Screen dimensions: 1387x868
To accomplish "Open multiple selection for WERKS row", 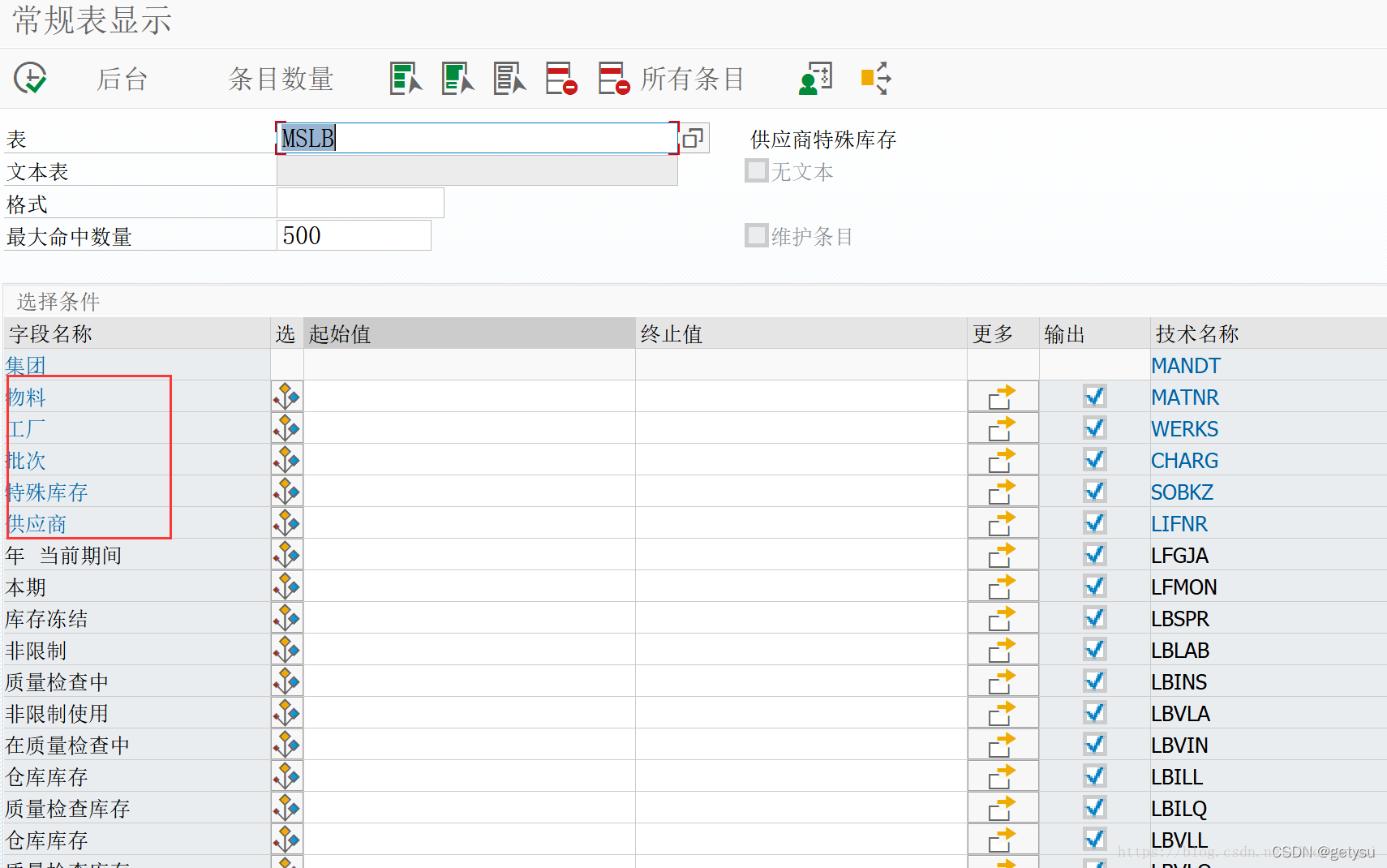I will click(1003, 428).
